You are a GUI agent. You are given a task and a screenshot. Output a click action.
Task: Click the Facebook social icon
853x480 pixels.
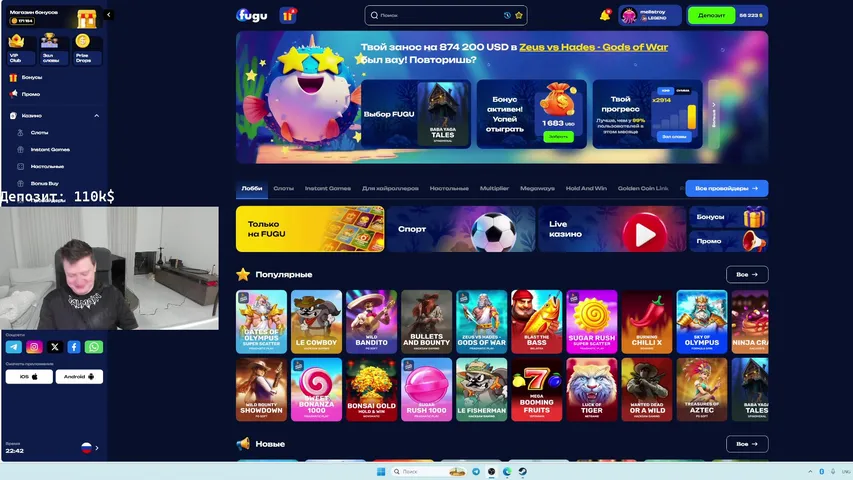[x=74, y=347]
